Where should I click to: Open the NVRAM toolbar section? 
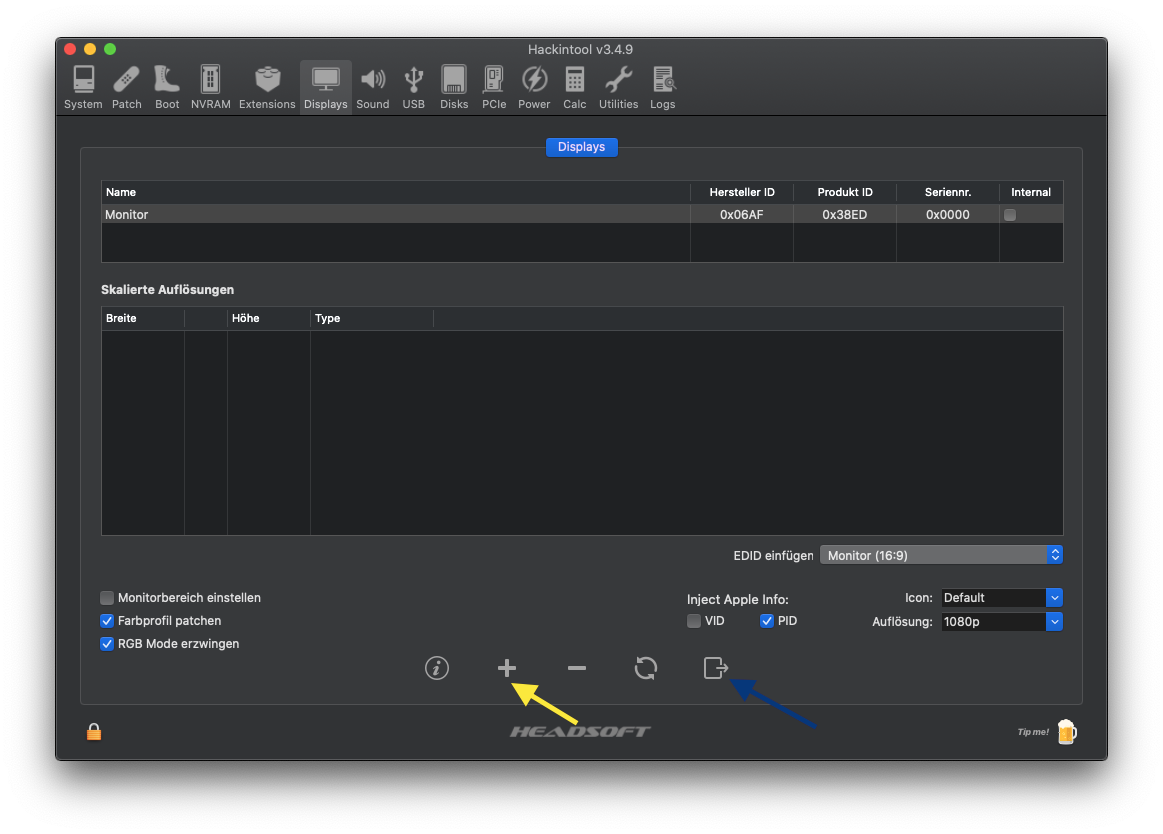pos(211,88)
